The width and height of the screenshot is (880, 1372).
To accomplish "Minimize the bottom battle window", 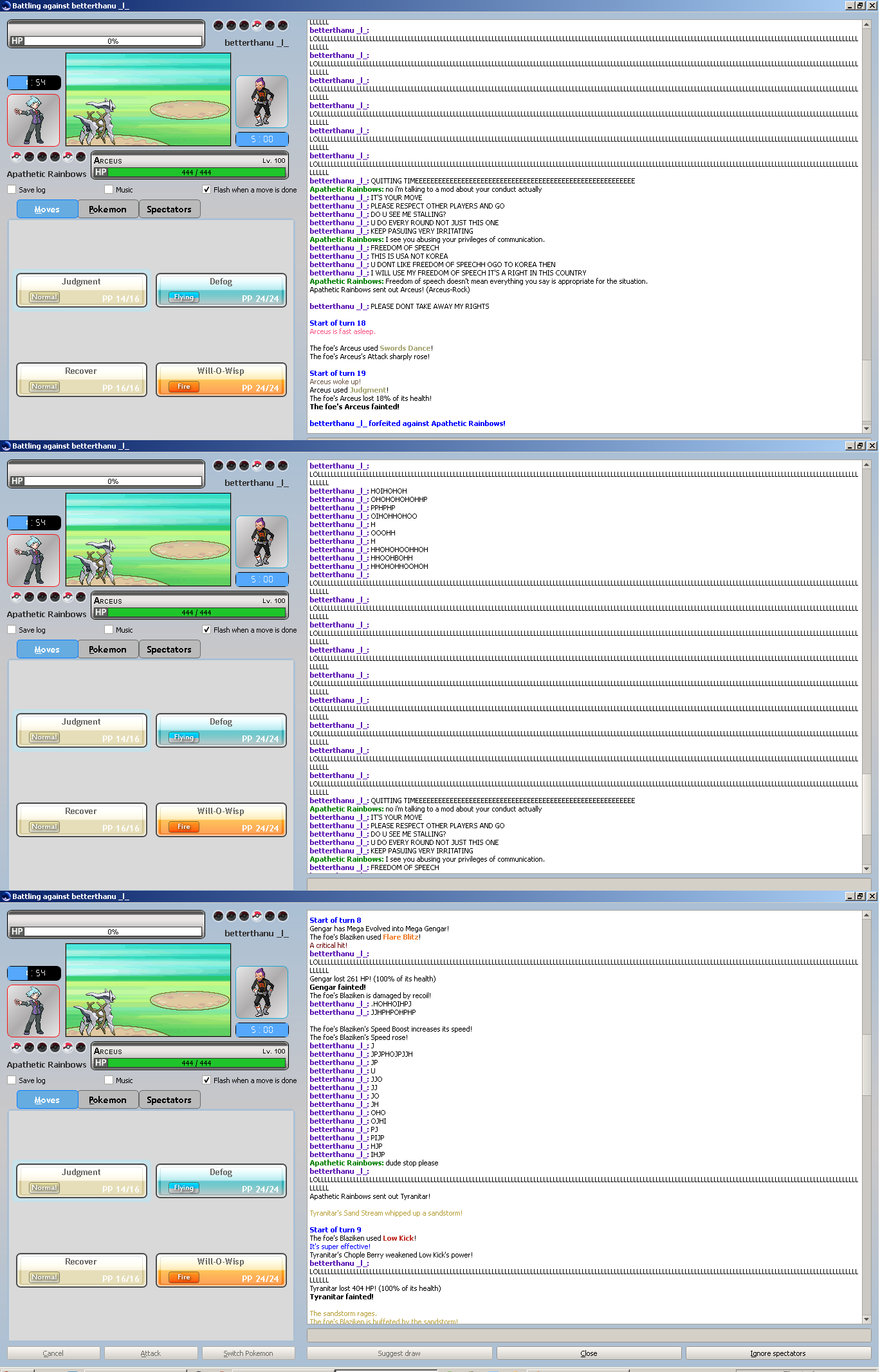I will click(849, 896).
